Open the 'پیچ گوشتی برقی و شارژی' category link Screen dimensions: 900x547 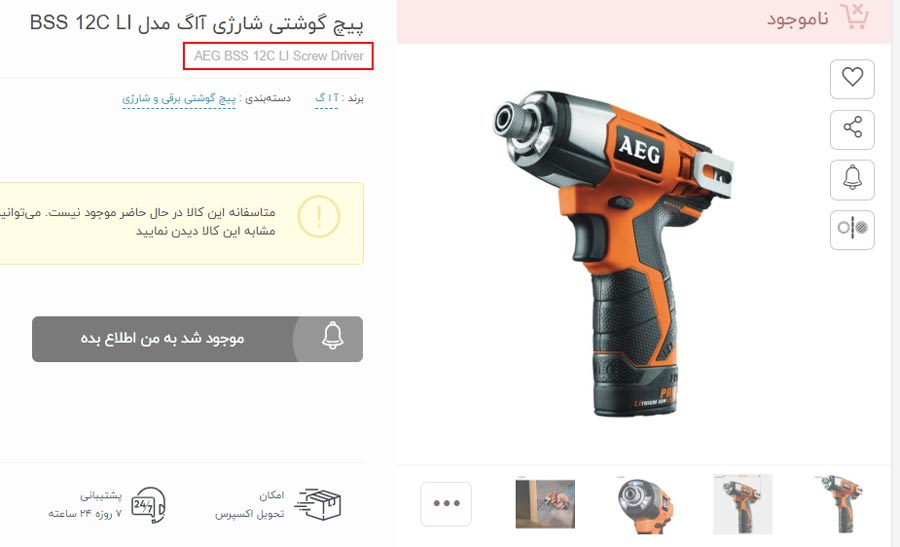179,99
